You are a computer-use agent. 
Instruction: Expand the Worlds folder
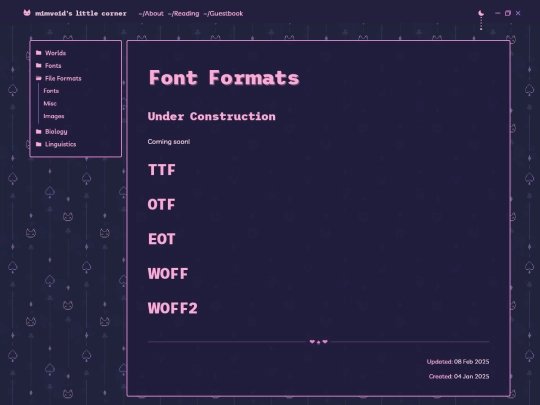55,53
